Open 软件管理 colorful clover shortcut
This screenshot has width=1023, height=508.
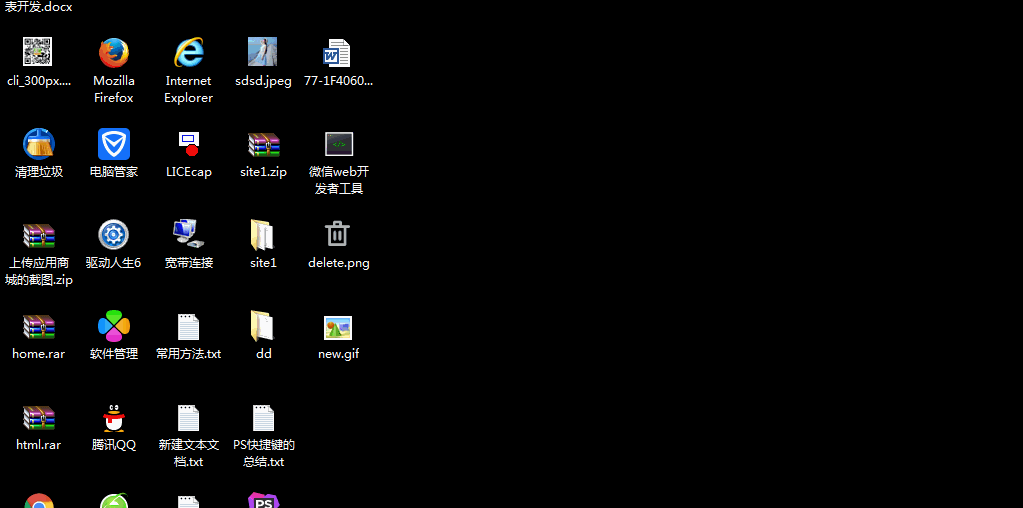point(114,326)
